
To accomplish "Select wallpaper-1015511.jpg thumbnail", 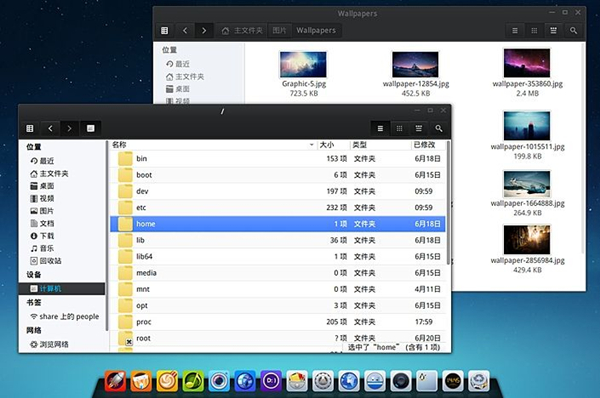I will [527, 126].
